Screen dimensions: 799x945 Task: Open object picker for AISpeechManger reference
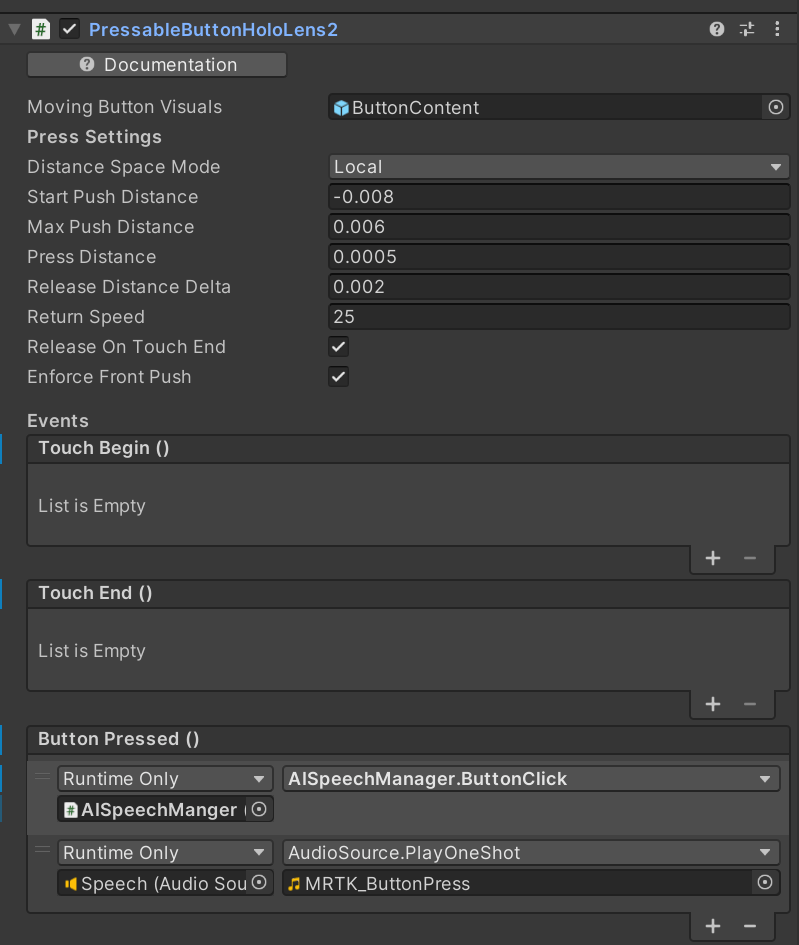point(259,809)
